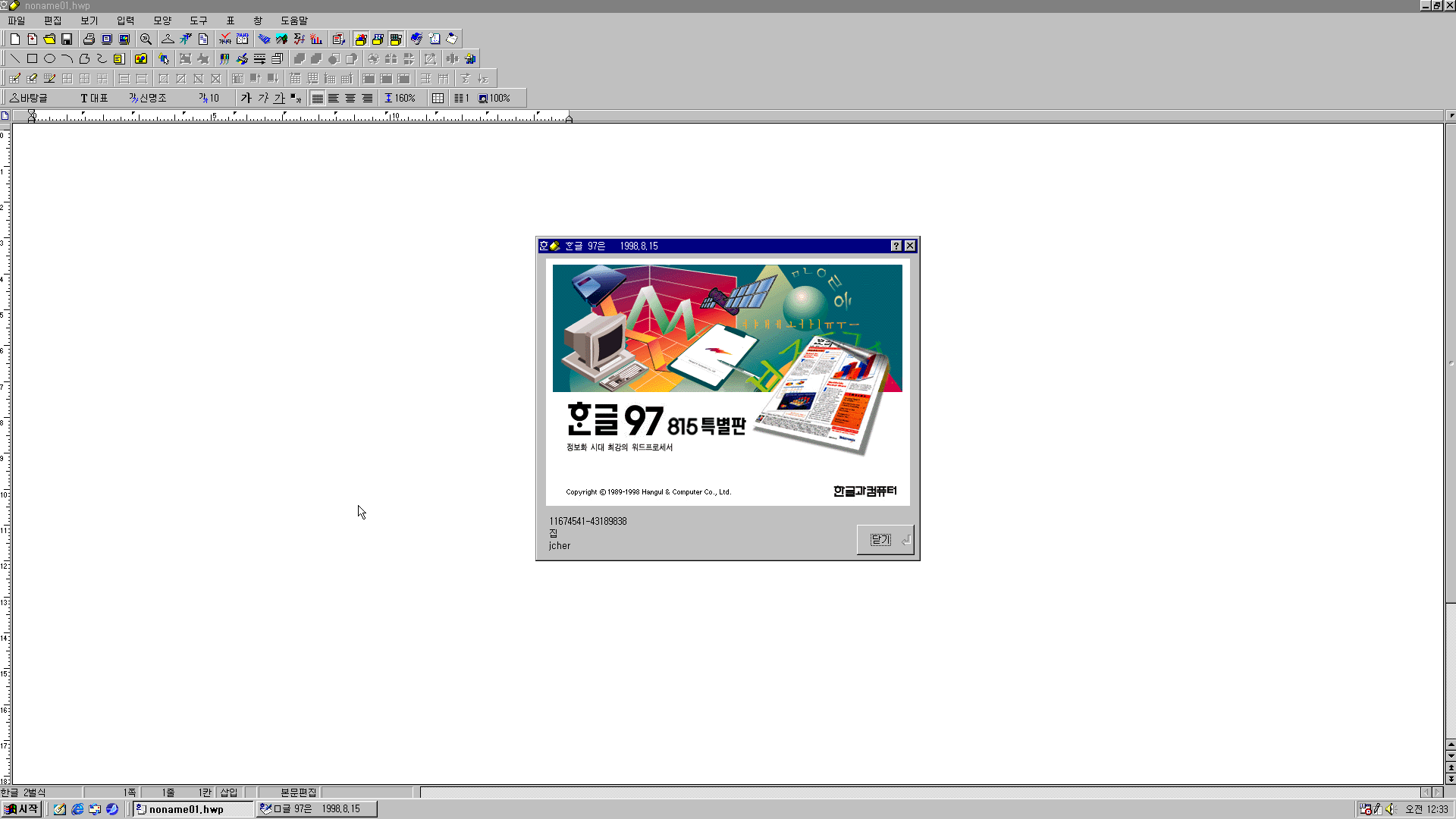1456x819 pixels.
Task: Create a new blank document from the toolbar
Action: click(x=14, y=39)
